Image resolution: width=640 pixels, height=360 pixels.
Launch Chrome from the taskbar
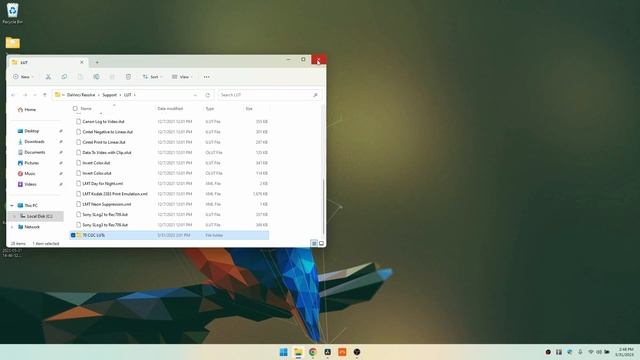313,352
